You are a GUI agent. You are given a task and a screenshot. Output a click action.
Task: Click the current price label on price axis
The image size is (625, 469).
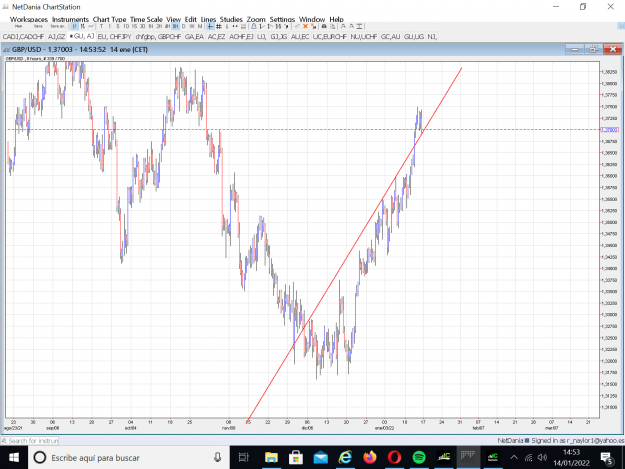(609, 130)
